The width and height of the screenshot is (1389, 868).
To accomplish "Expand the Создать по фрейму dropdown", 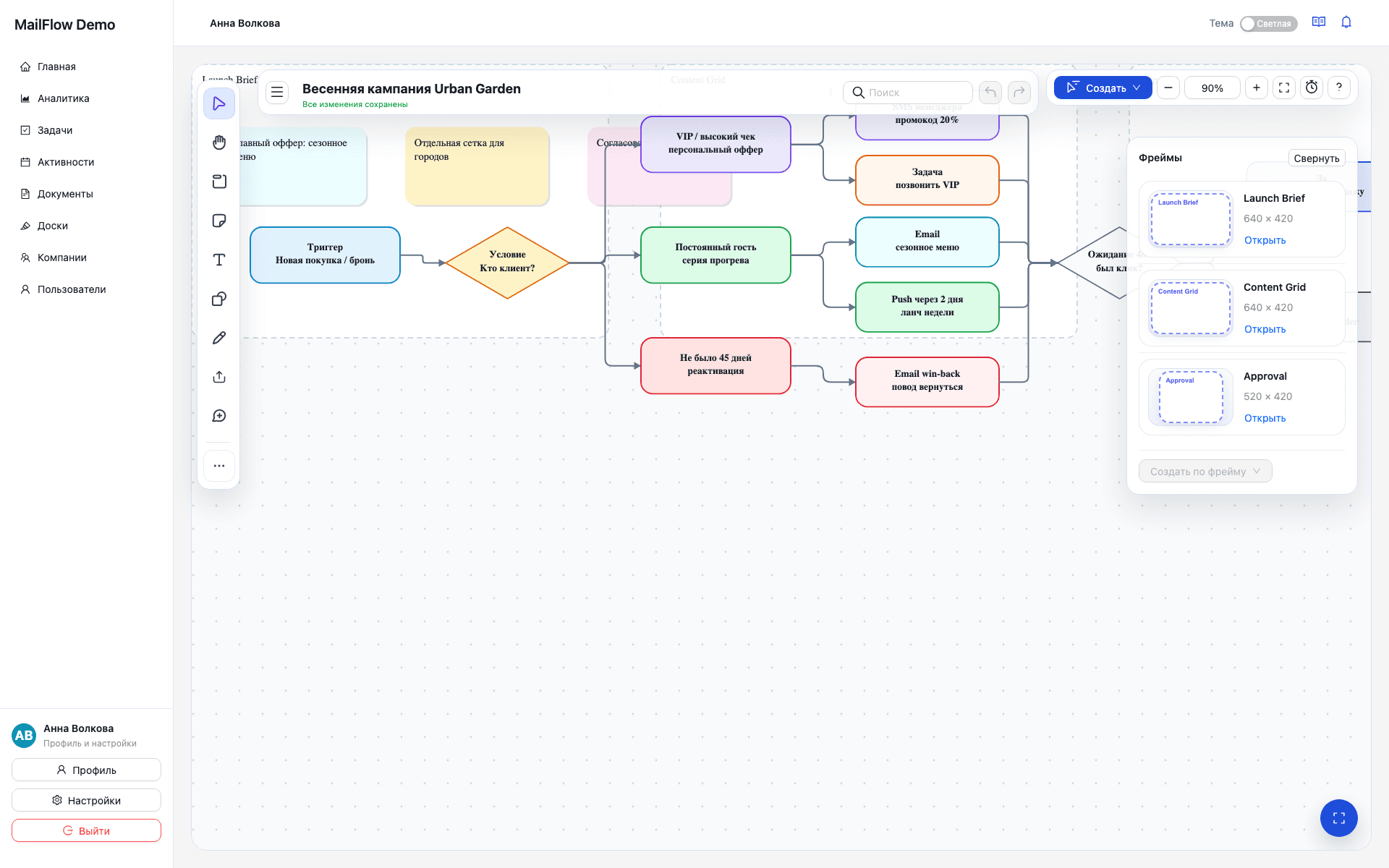I will (x=1205, y=471).
